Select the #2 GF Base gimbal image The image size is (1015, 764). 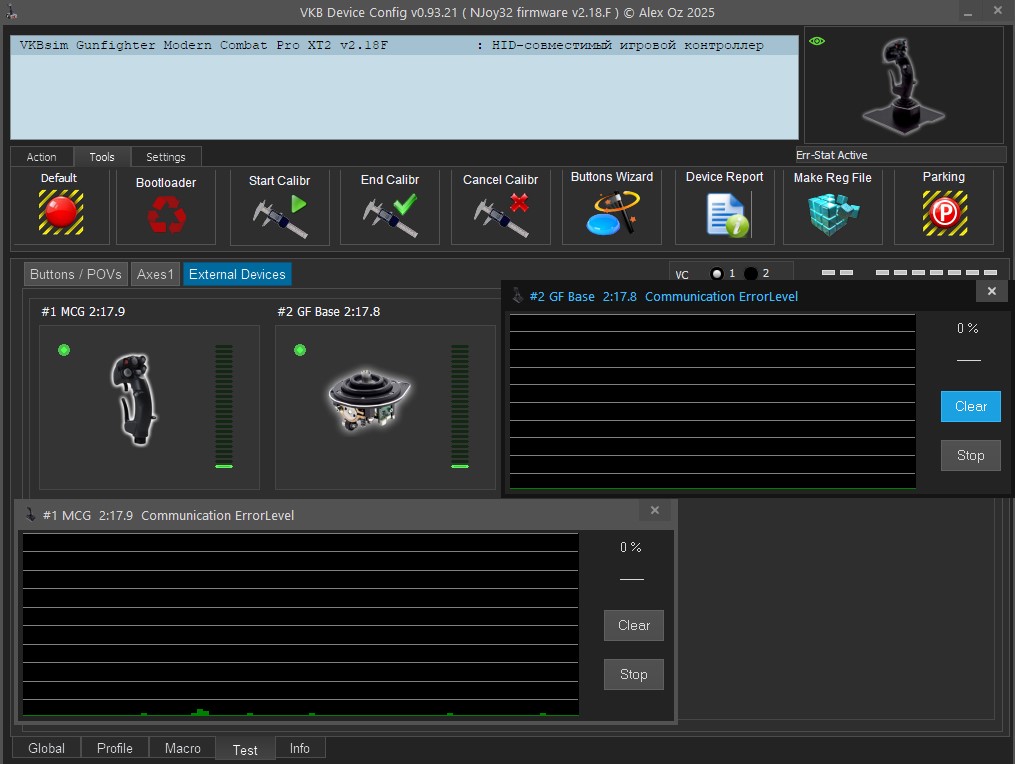point(369,399)
